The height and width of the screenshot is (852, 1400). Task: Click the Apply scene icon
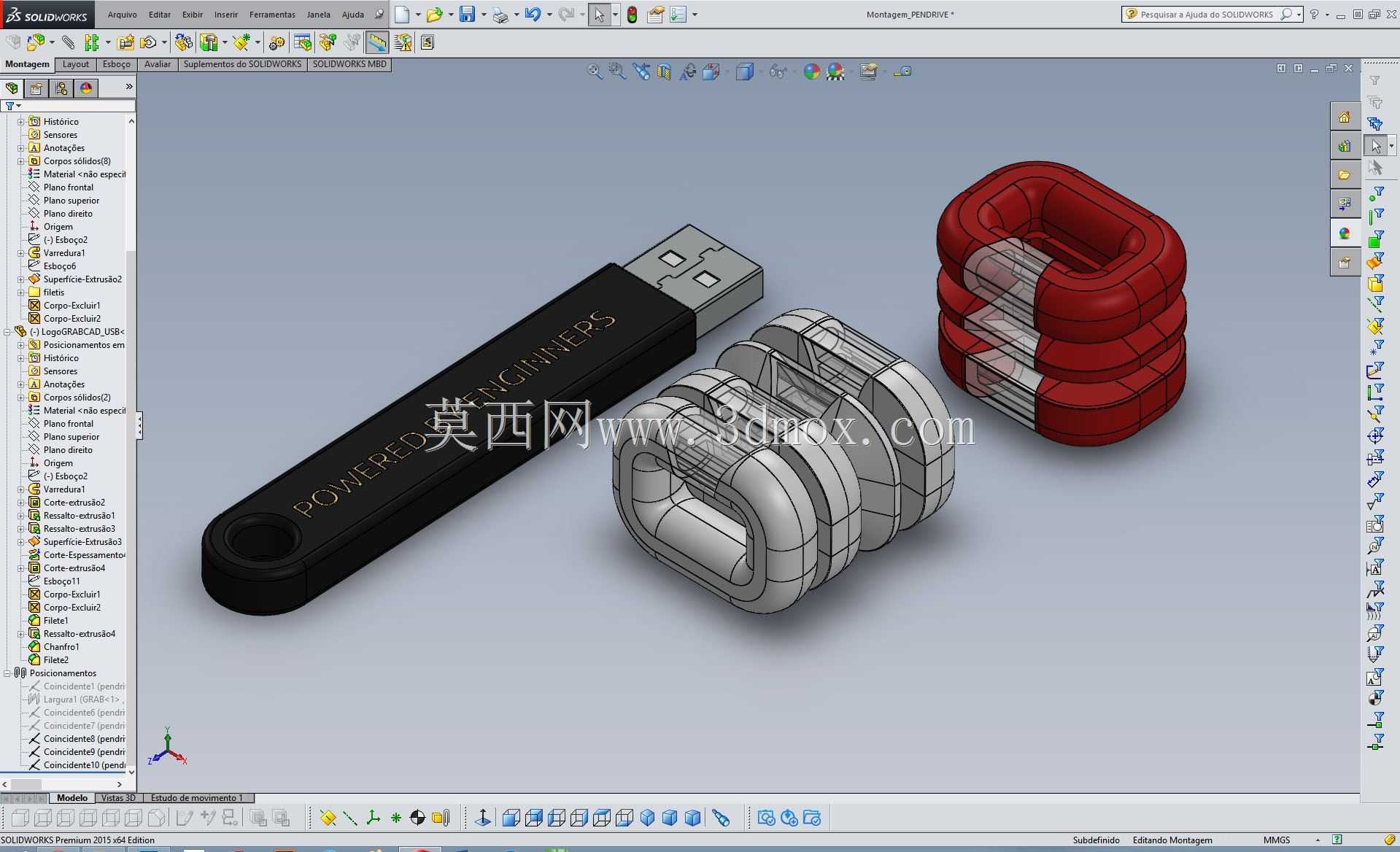point(835,71)
